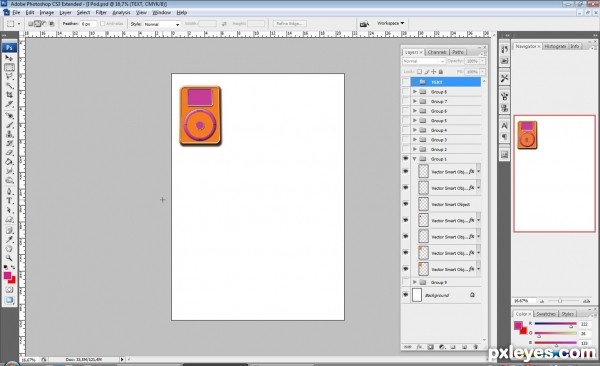This screenshot has height=366, width=600.
Task: Switch to the Swatches tab
Action: pyautogui.click(x=546, y=314)
